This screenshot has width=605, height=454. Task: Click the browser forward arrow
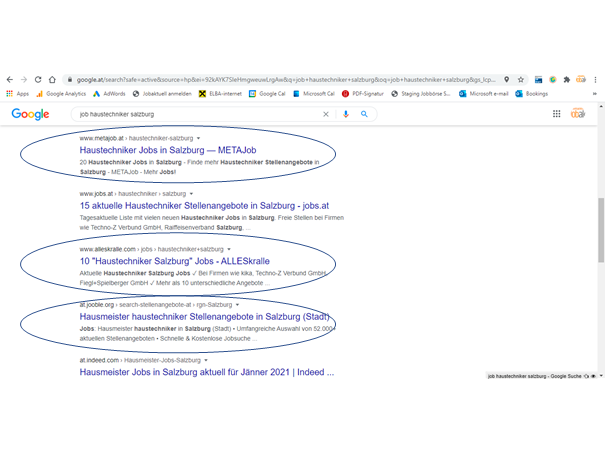pyautogui.click(x=24, y=79)
